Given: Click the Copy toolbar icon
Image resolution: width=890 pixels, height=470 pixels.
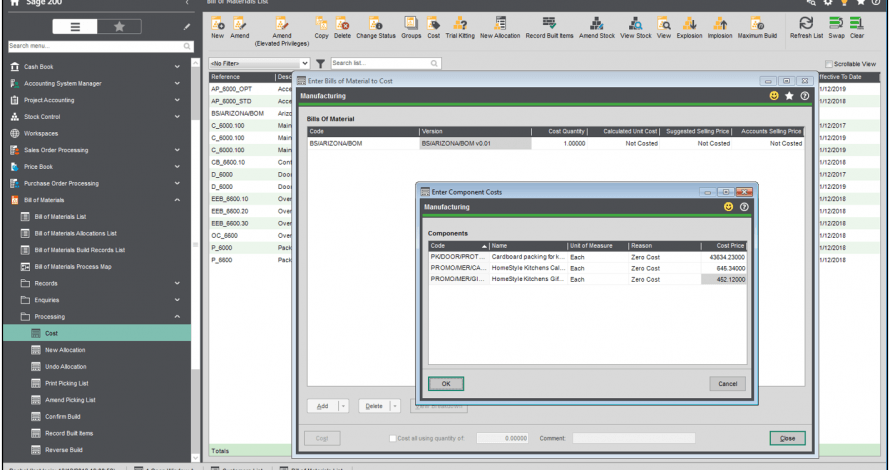Looking at the screenshot, I should tap(321, 28).
